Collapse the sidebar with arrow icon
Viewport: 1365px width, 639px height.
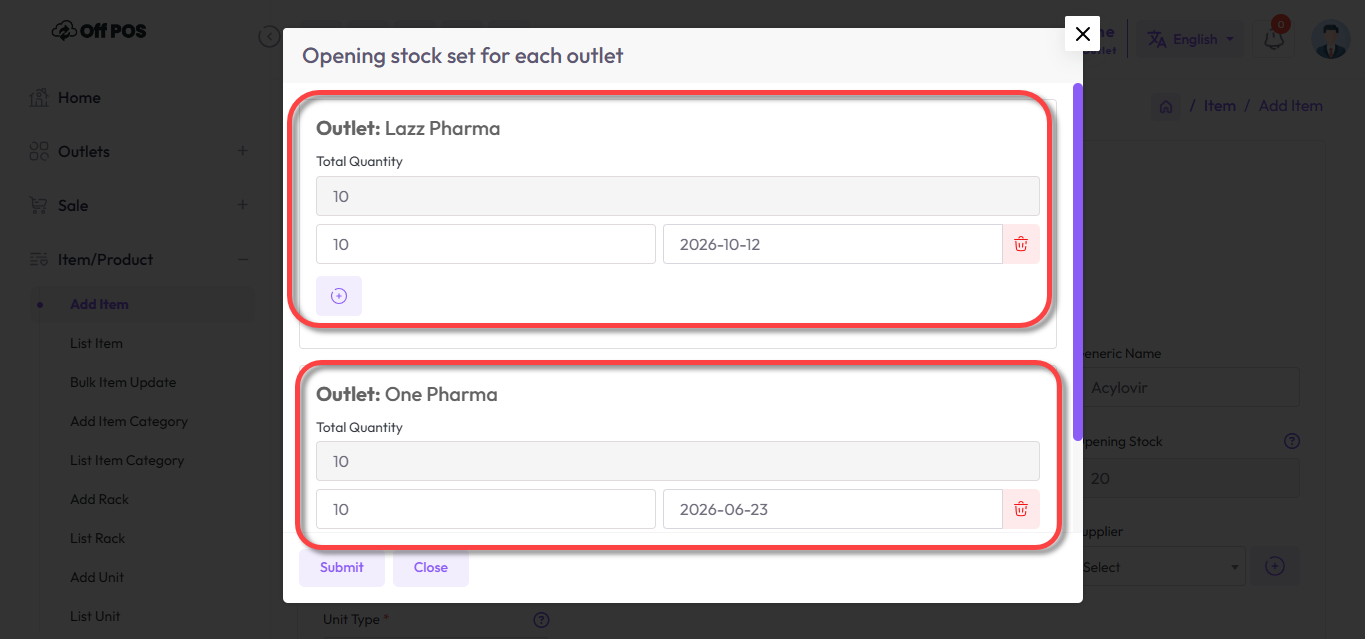click(269, 37)
